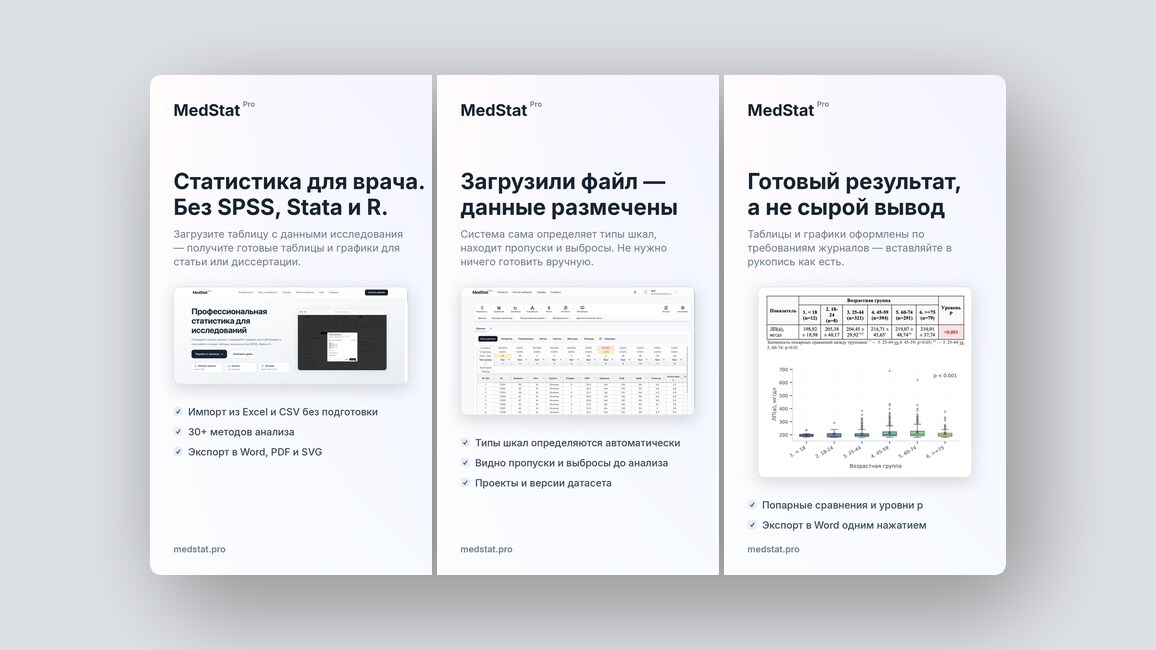Viewport: 1156px width, 650px height.
Task: Click checkmark beside "Видно пропуски и выбросы до анализа"
Action: coord(465,462)
